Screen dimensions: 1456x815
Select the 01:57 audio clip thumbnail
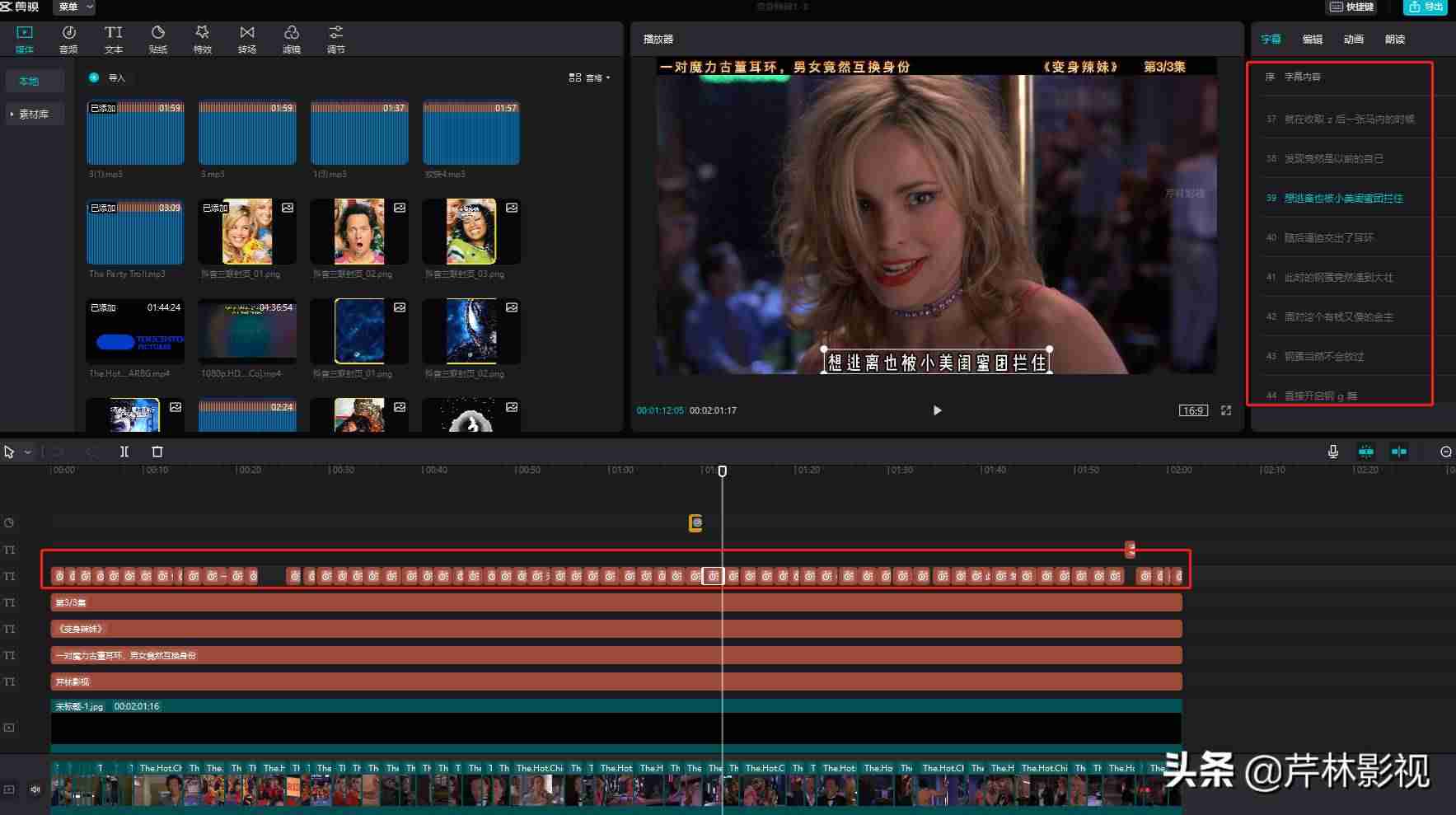point(471,133)
